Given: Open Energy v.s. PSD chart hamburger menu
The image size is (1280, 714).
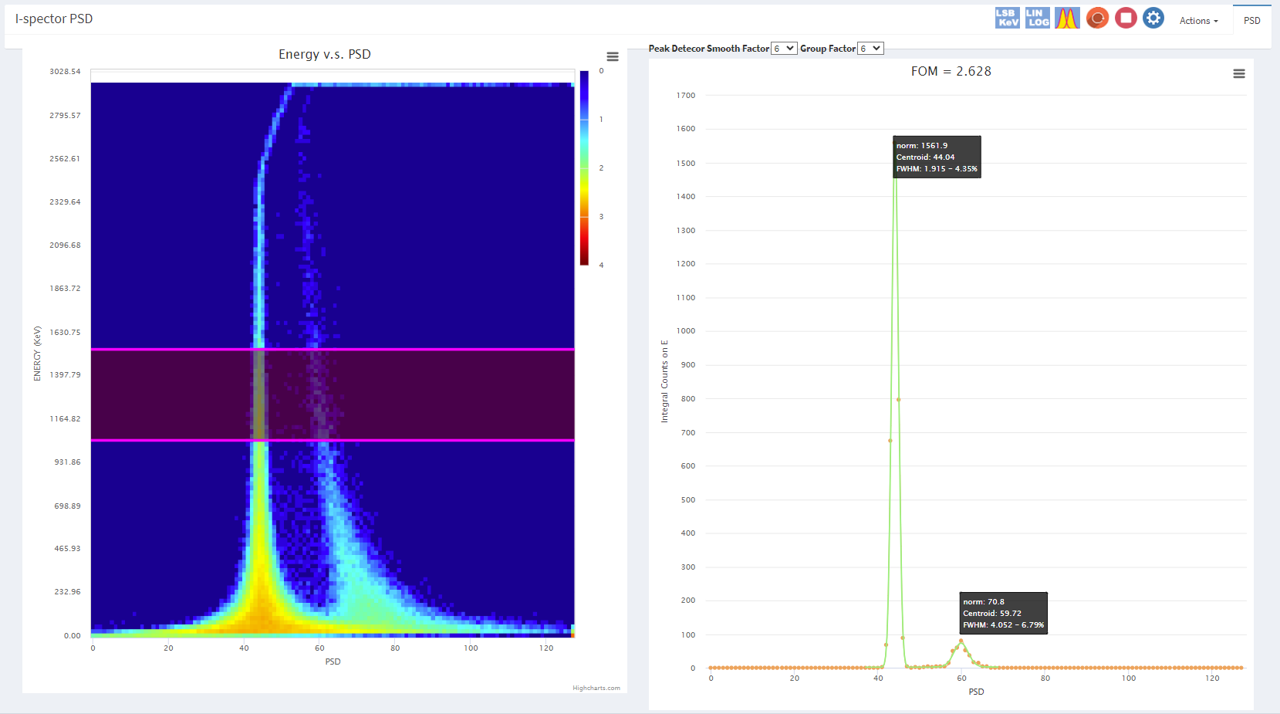Looking at the screenshot, I should pyautogui.click(x=613, y=57).
